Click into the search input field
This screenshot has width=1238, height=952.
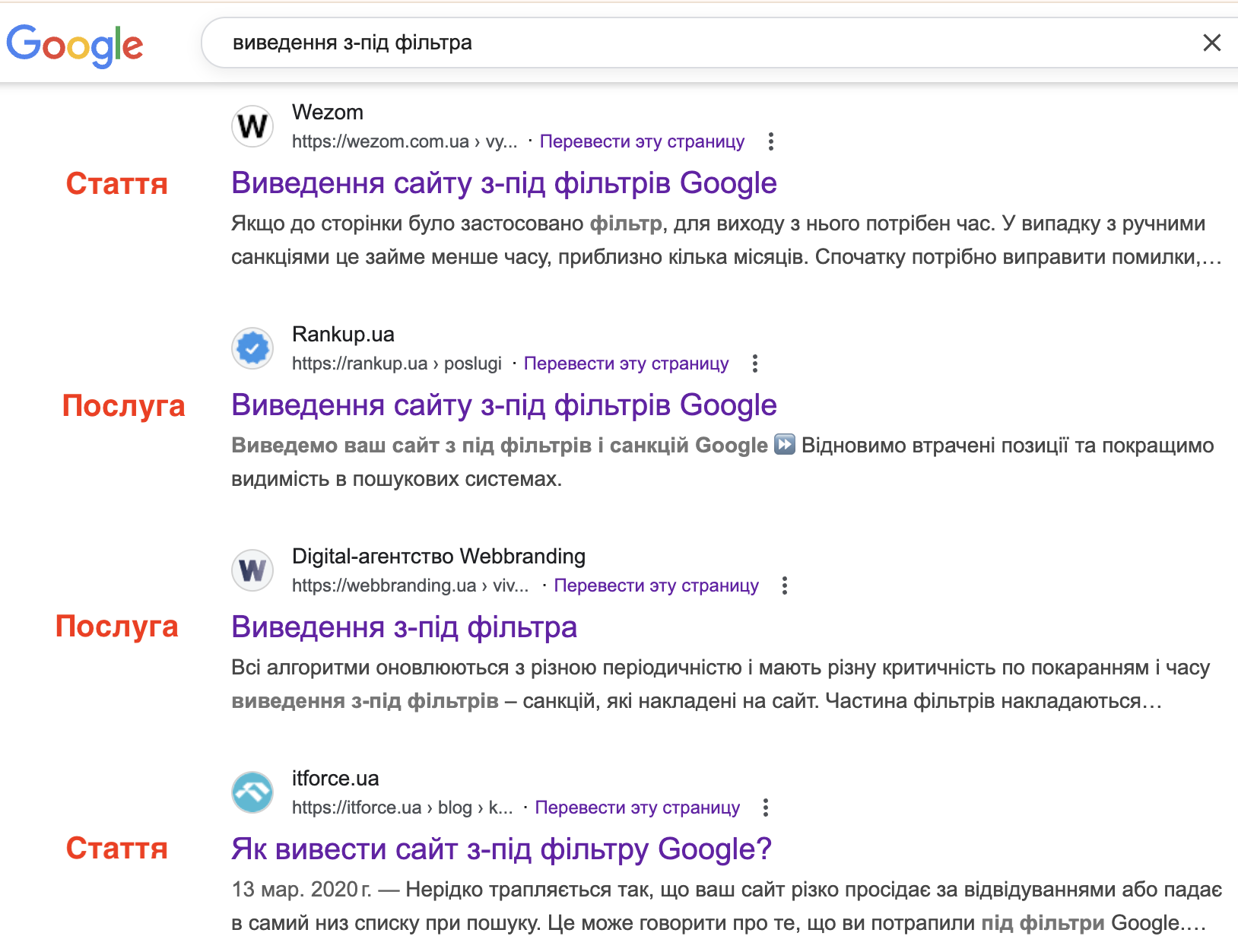(684, 43)
